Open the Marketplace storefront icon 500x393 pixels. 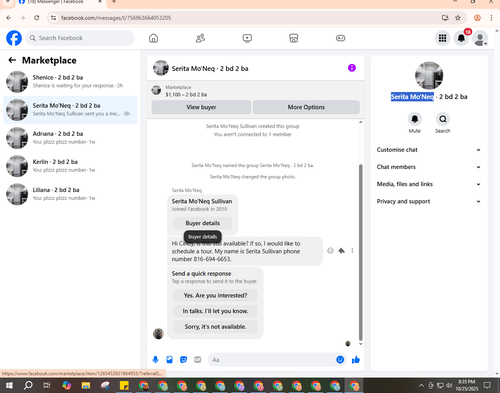pos(294,38)
